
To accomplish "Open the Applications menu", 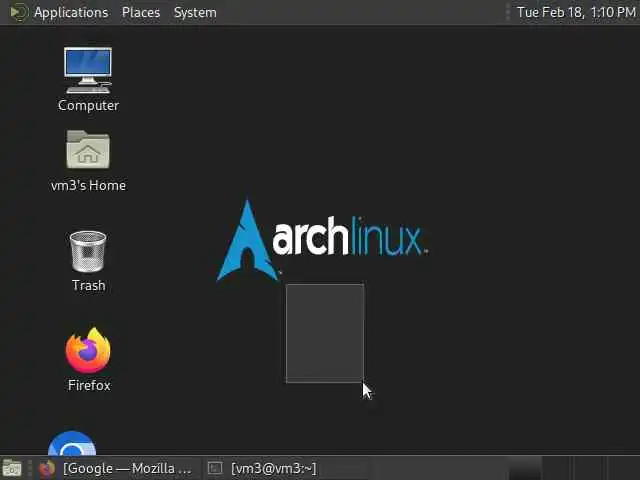I will 71,12.
